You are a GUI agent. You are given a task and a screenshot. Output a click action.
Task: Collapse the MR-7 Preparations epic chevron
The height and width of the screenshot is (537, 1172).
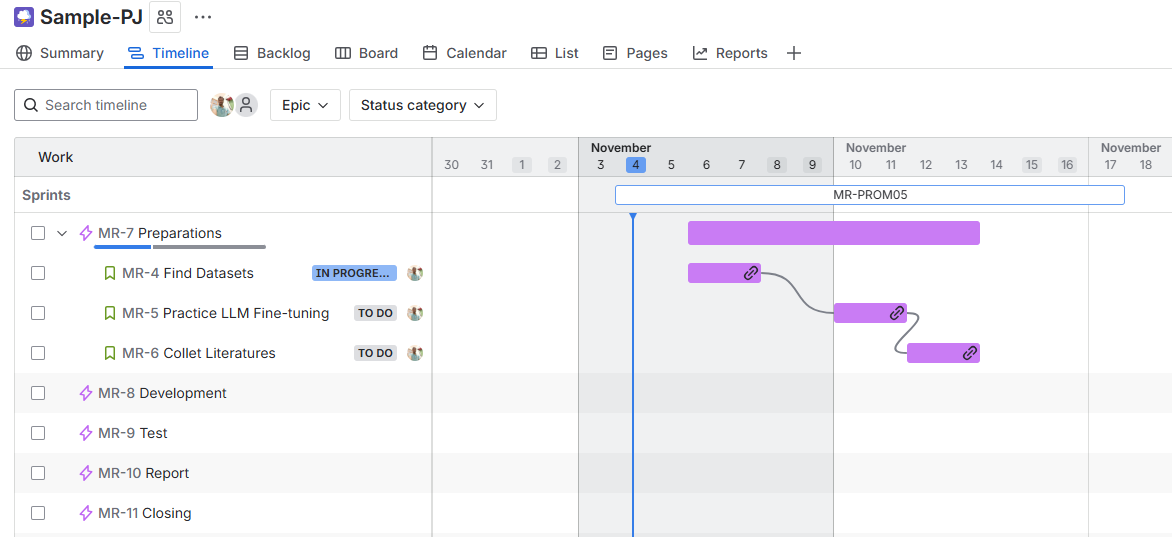click(62, 233)
